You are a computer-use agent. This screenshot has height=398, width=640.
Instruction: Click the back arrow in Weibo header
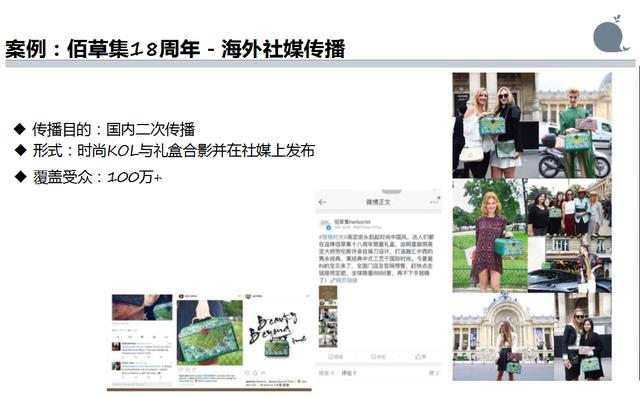click(x=322, y=202)
